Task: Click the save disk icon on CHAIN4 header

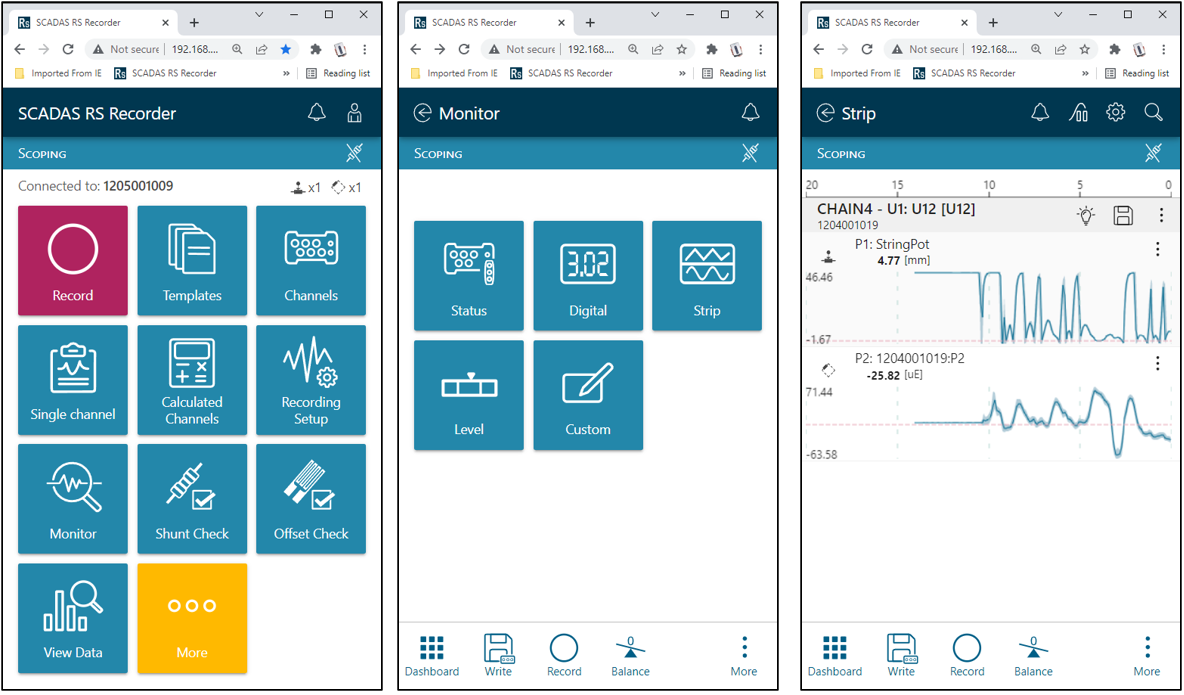Action: (x=1123, y=215)
